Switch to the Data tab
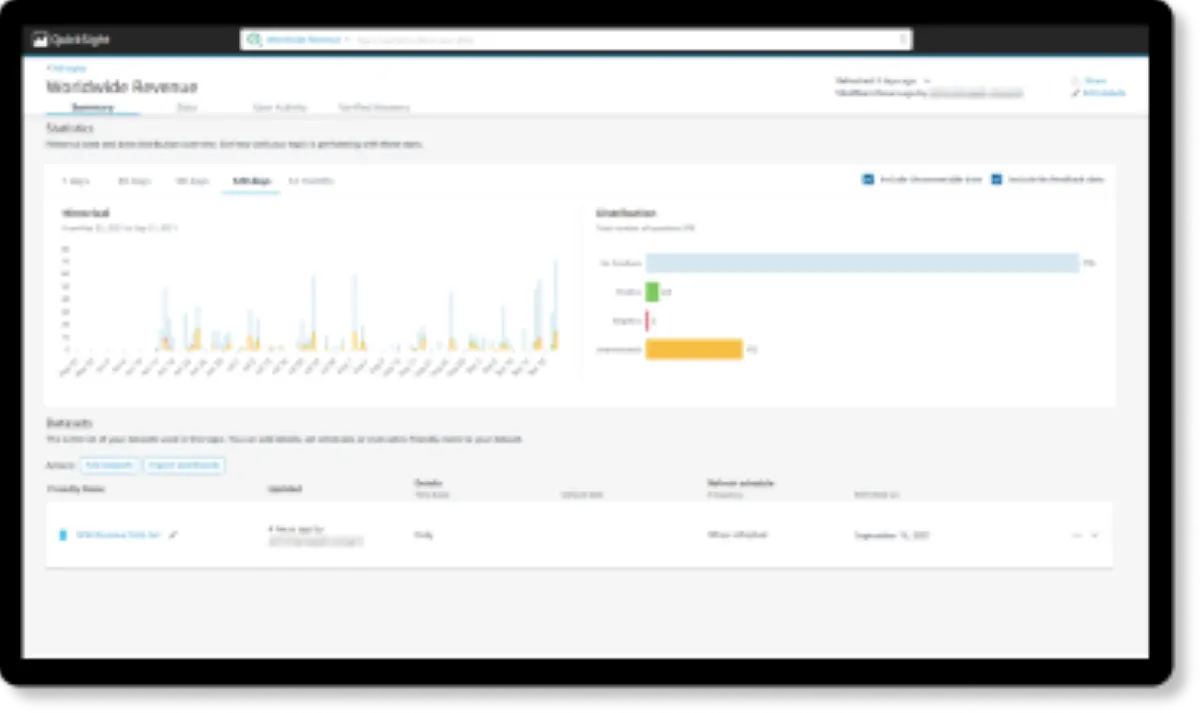1200x713 pixels. (x=187, y=107)
